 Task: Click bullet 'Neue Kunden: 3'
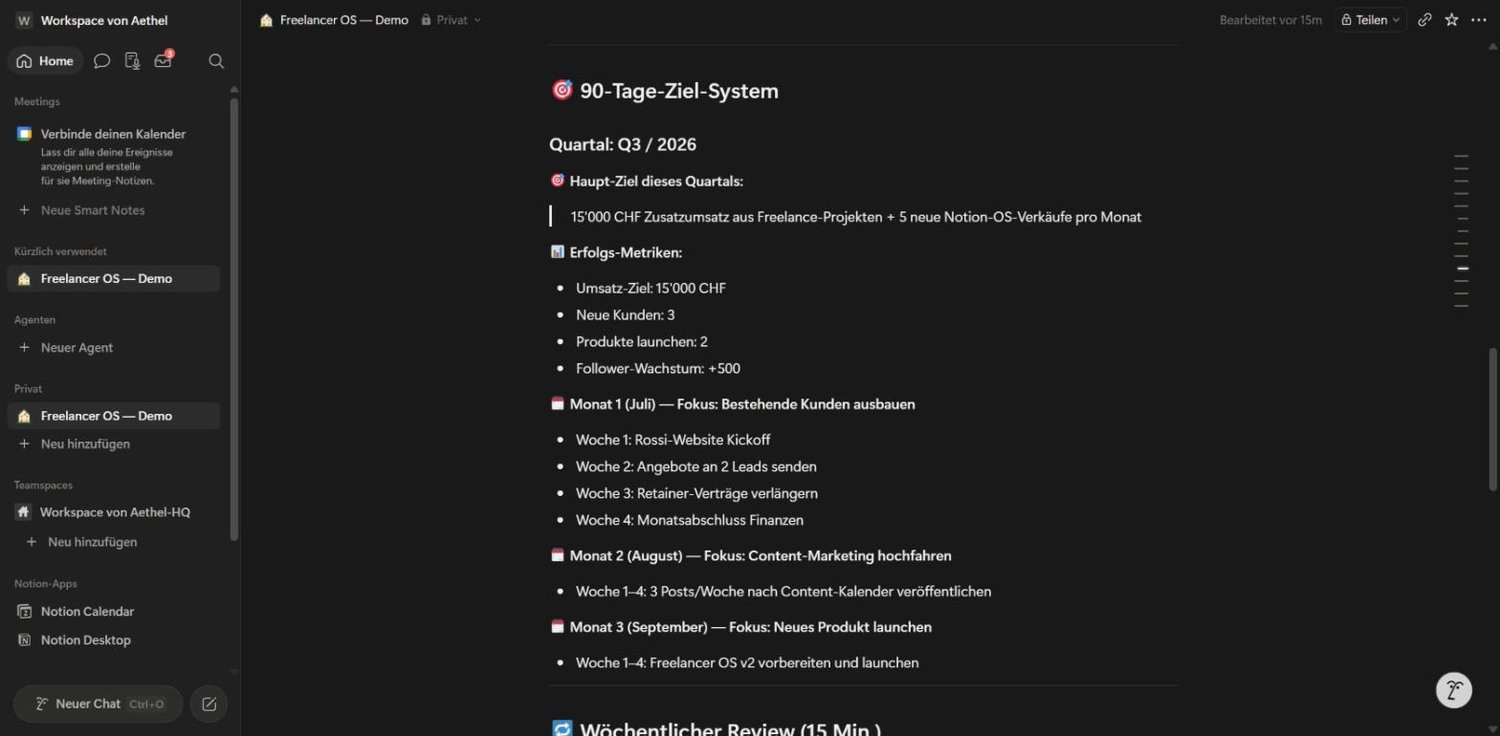pyautogui.click(x=625, y=315)
